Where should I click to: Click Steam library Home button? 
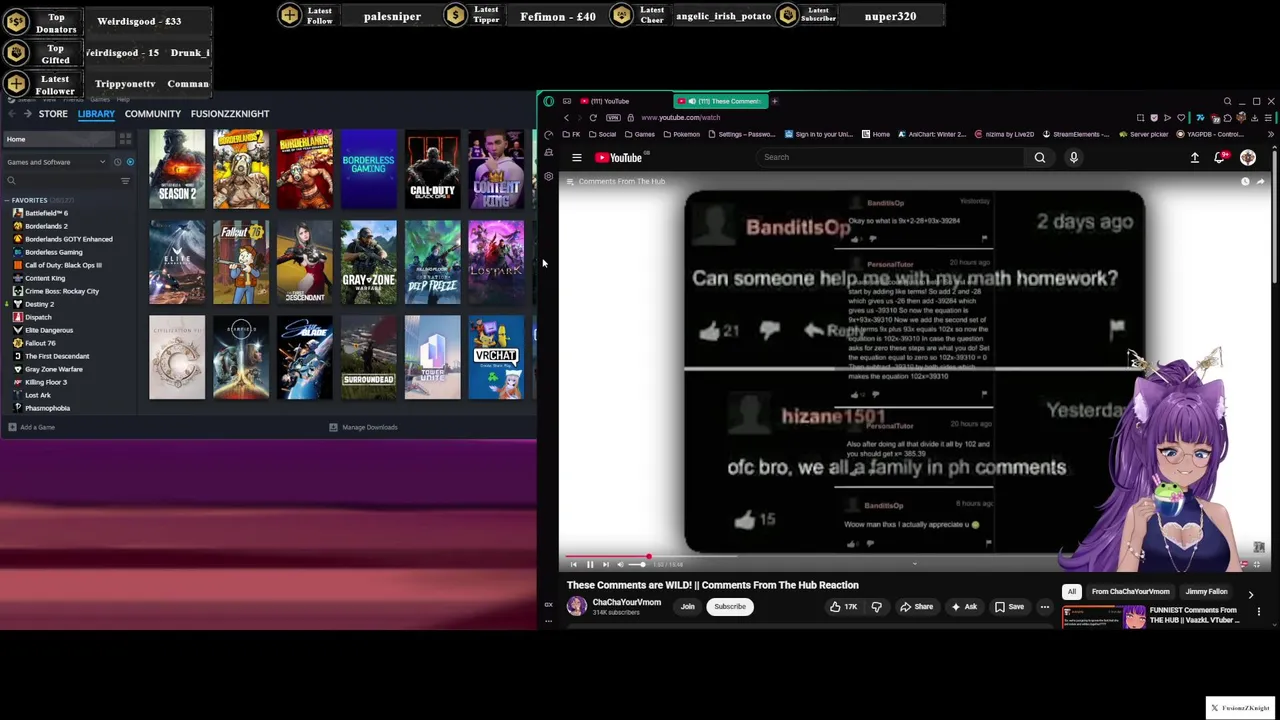pos(60,139)
